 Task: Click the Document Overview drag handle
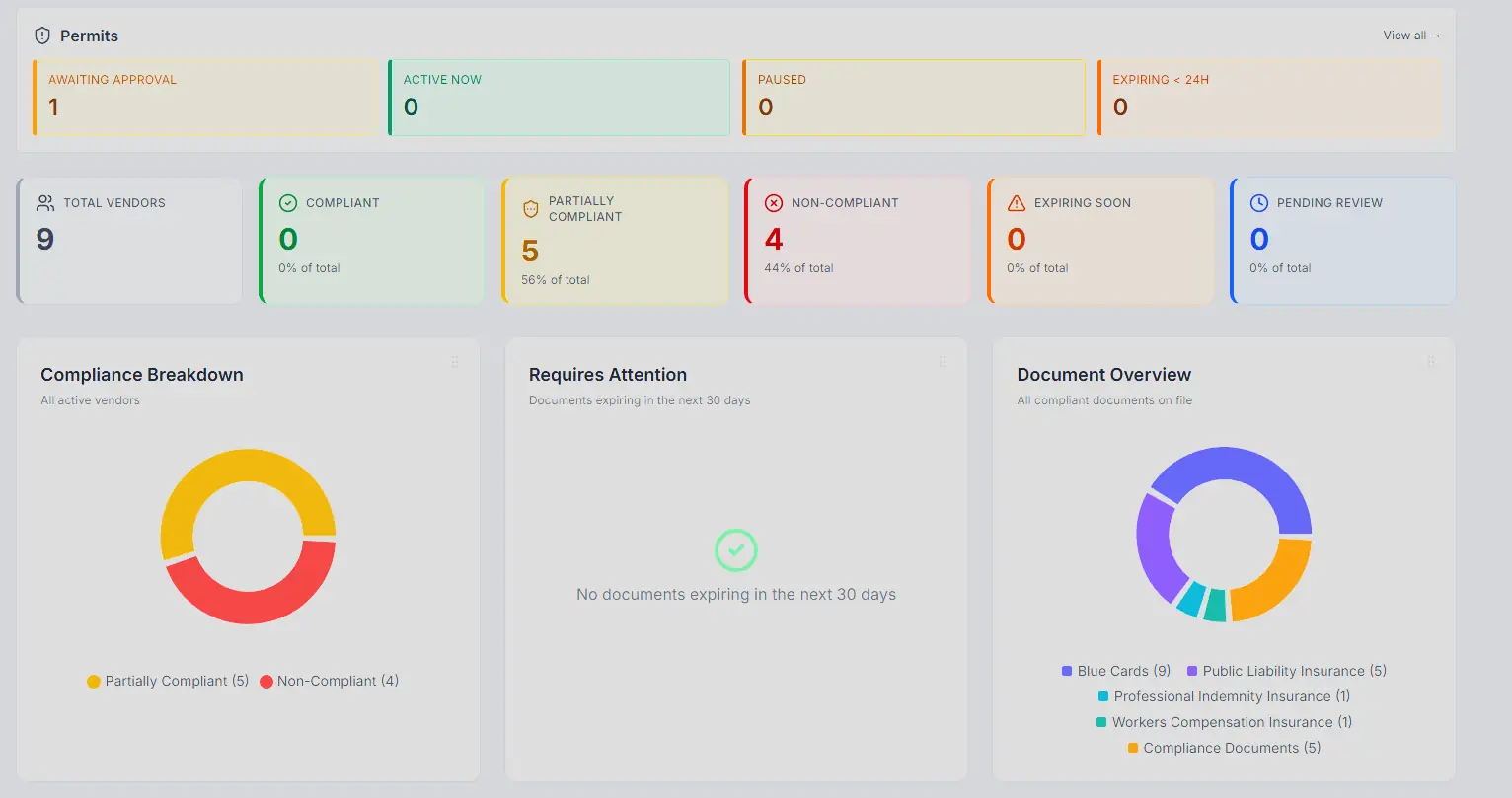pyautogui.click(x=1431, y=362)
